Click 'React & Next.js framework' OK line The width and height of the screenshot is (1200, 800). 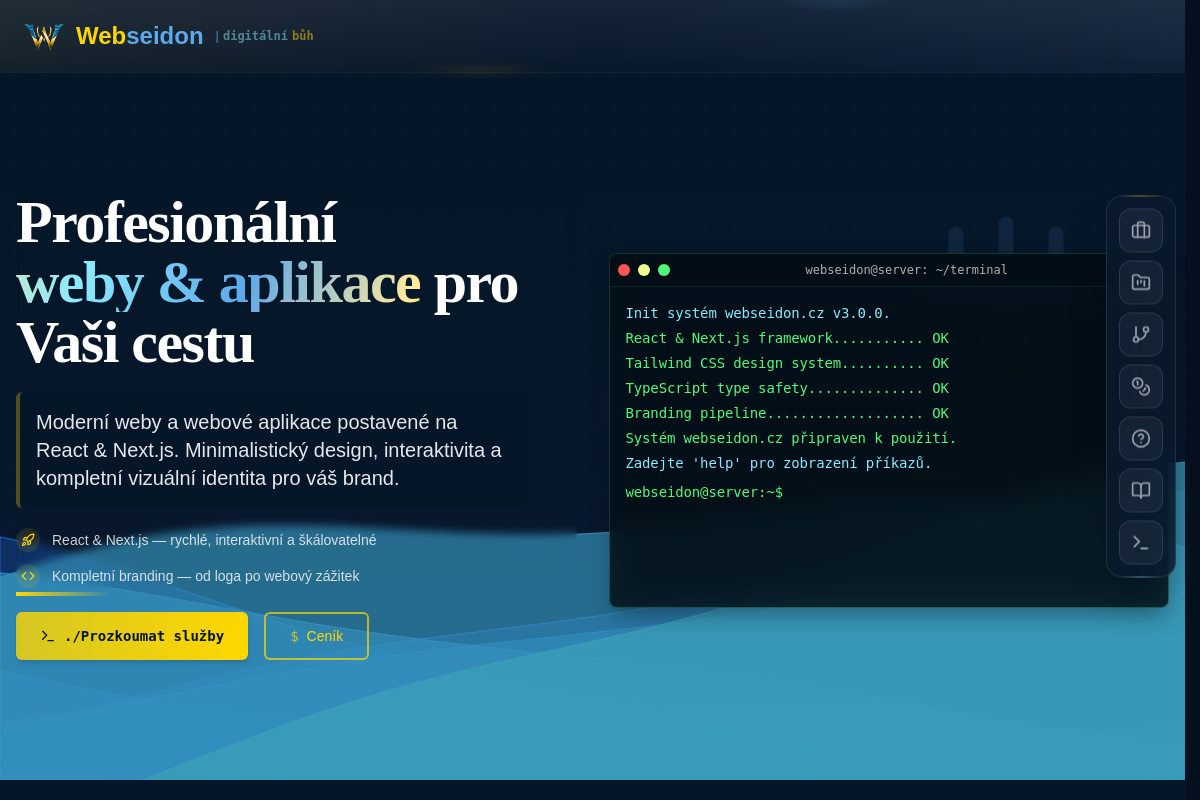pyautogui.click(x=787, y=338)
